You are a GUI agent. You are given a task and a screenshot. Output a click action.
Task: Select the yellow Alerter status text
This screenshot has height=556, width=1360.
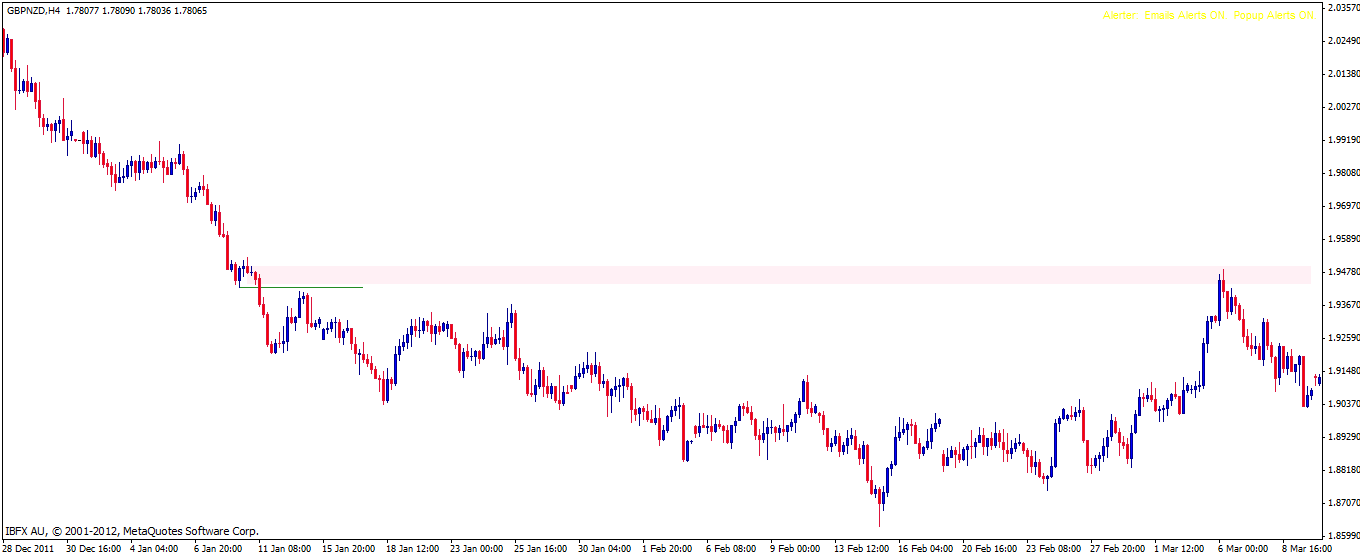pyautogui.click(x=1208, y=16)
